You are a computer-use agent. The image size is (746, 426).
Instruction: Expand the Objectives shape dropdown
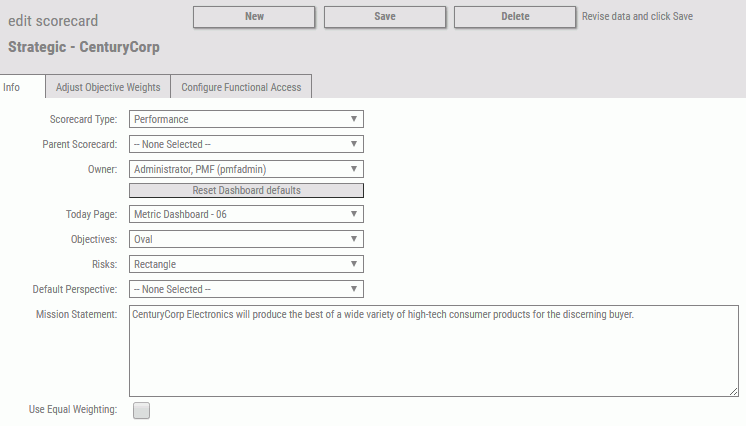246,239
